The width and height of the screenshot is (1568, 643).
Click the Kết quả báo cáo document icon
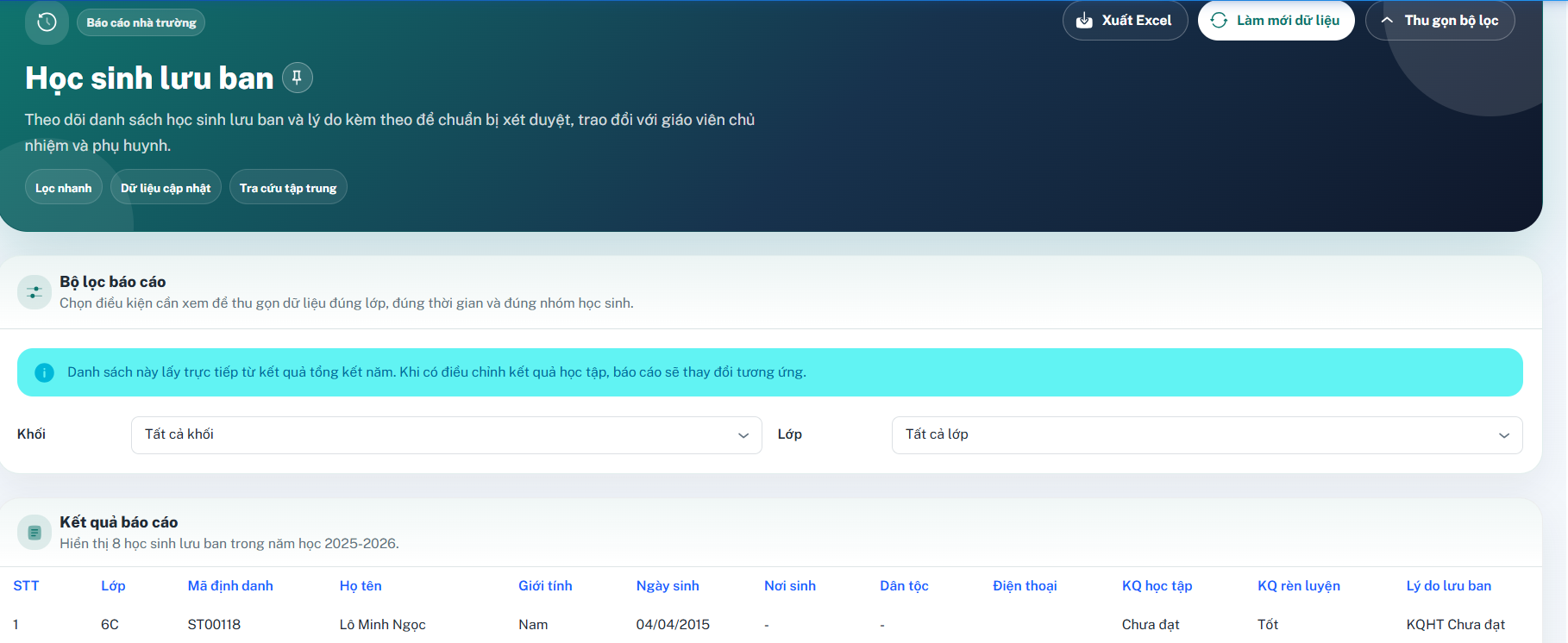click(34, 533)
